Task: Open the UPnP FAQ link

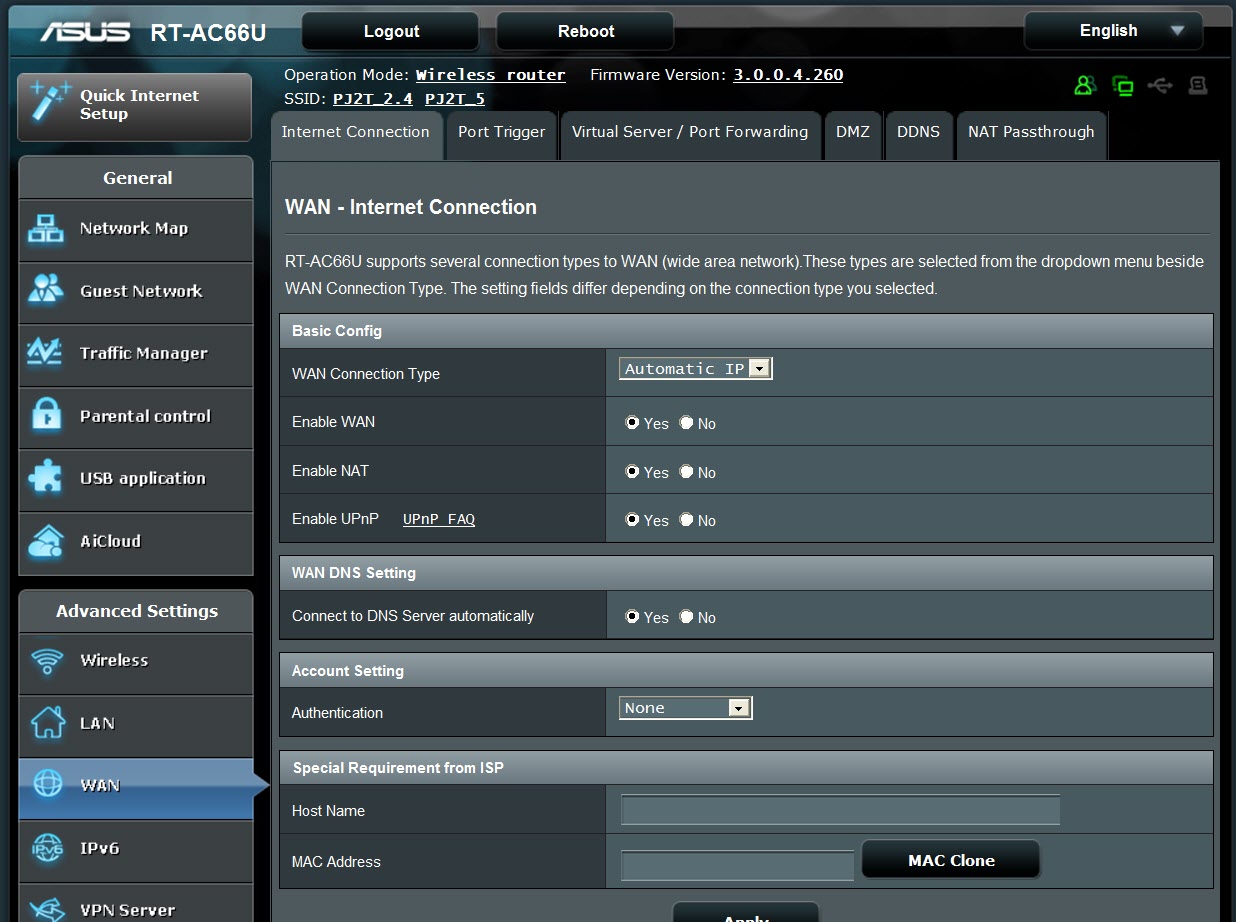Action: click(439, 519)
